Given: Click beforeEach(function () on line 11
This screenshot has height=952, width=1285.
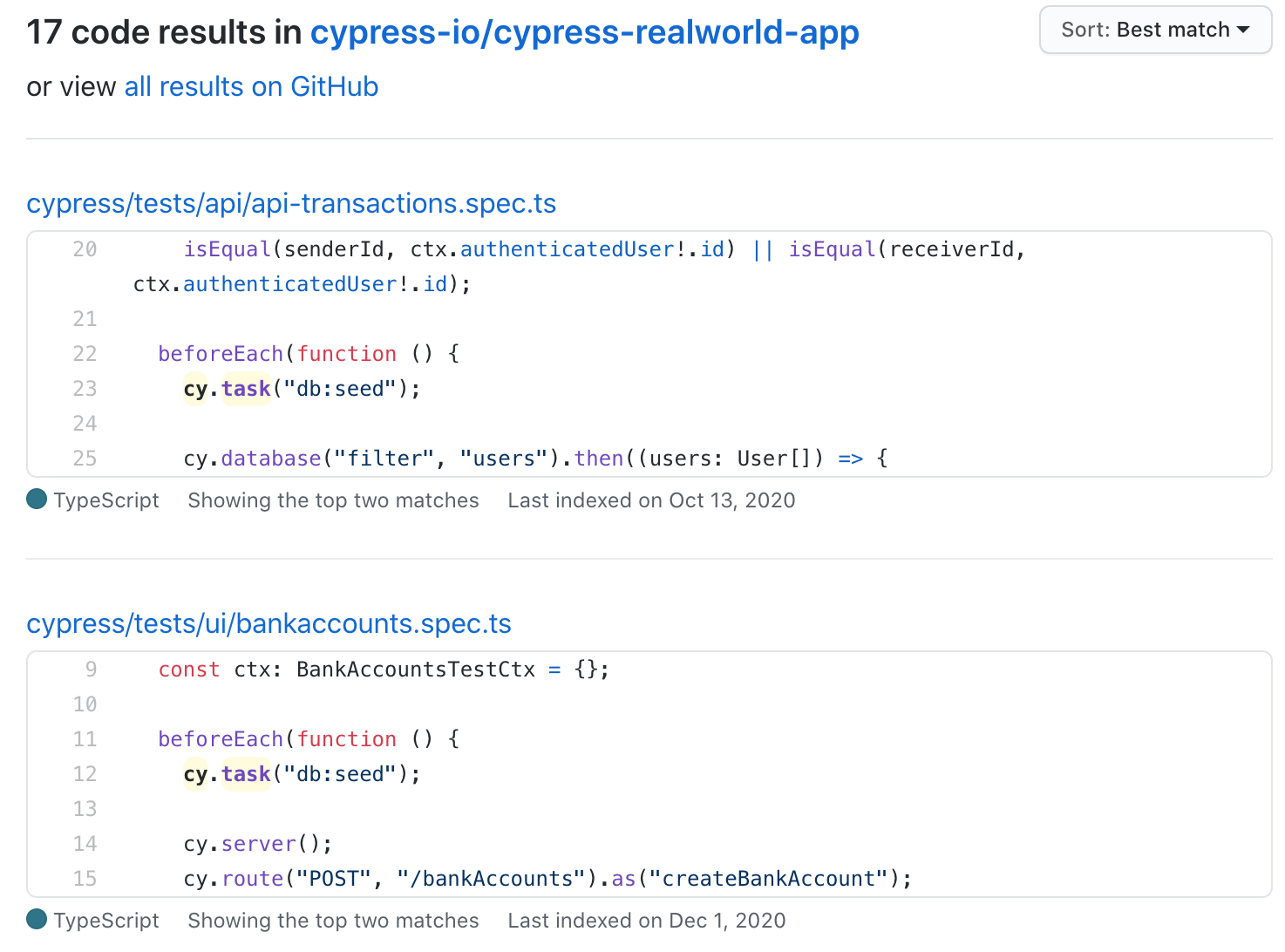Looking at the screenshot, I should [x=309, y=739].
